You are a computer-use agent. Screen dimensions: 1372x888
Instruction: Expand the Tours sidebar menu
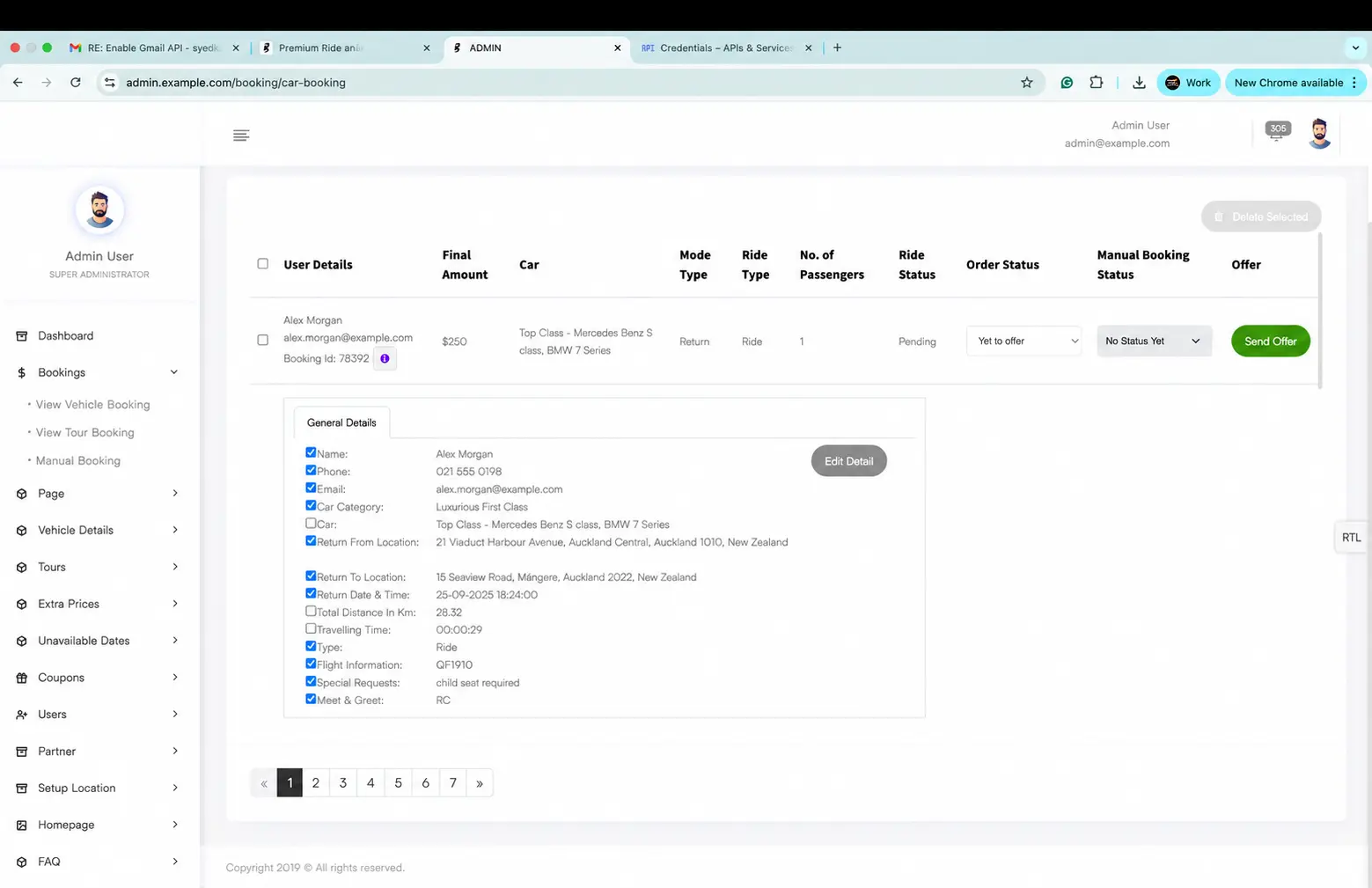pos(174,568)
